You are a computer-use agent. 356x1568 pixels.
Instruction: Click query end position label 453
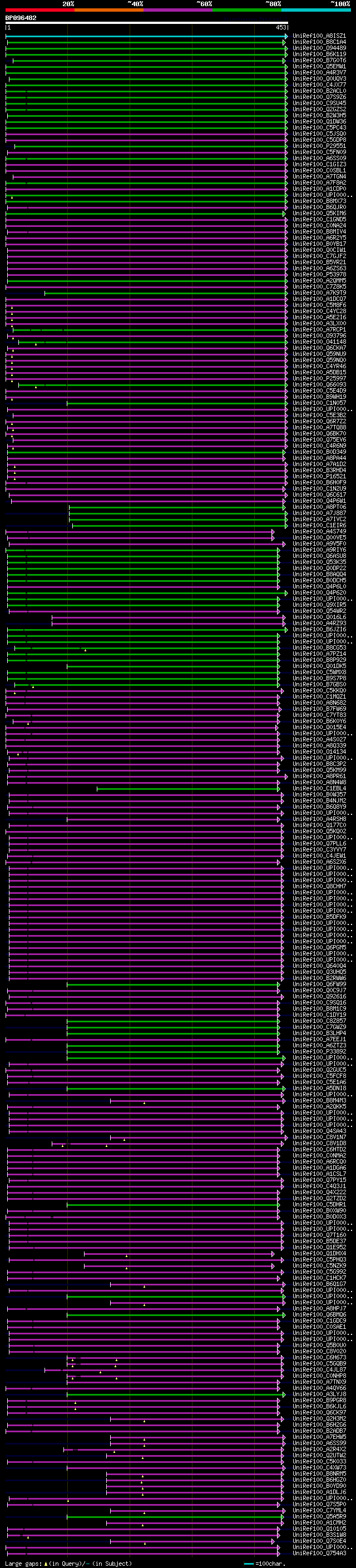click(x=281, y=27)
